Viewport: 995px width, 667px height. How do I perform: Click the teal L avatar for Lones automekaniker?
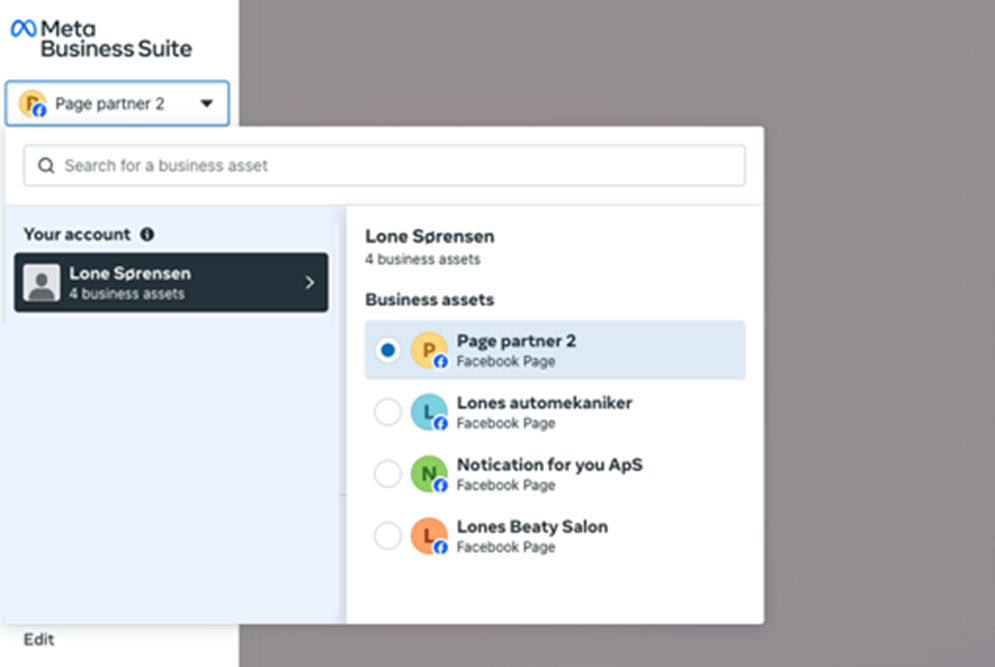coord(430,412)
